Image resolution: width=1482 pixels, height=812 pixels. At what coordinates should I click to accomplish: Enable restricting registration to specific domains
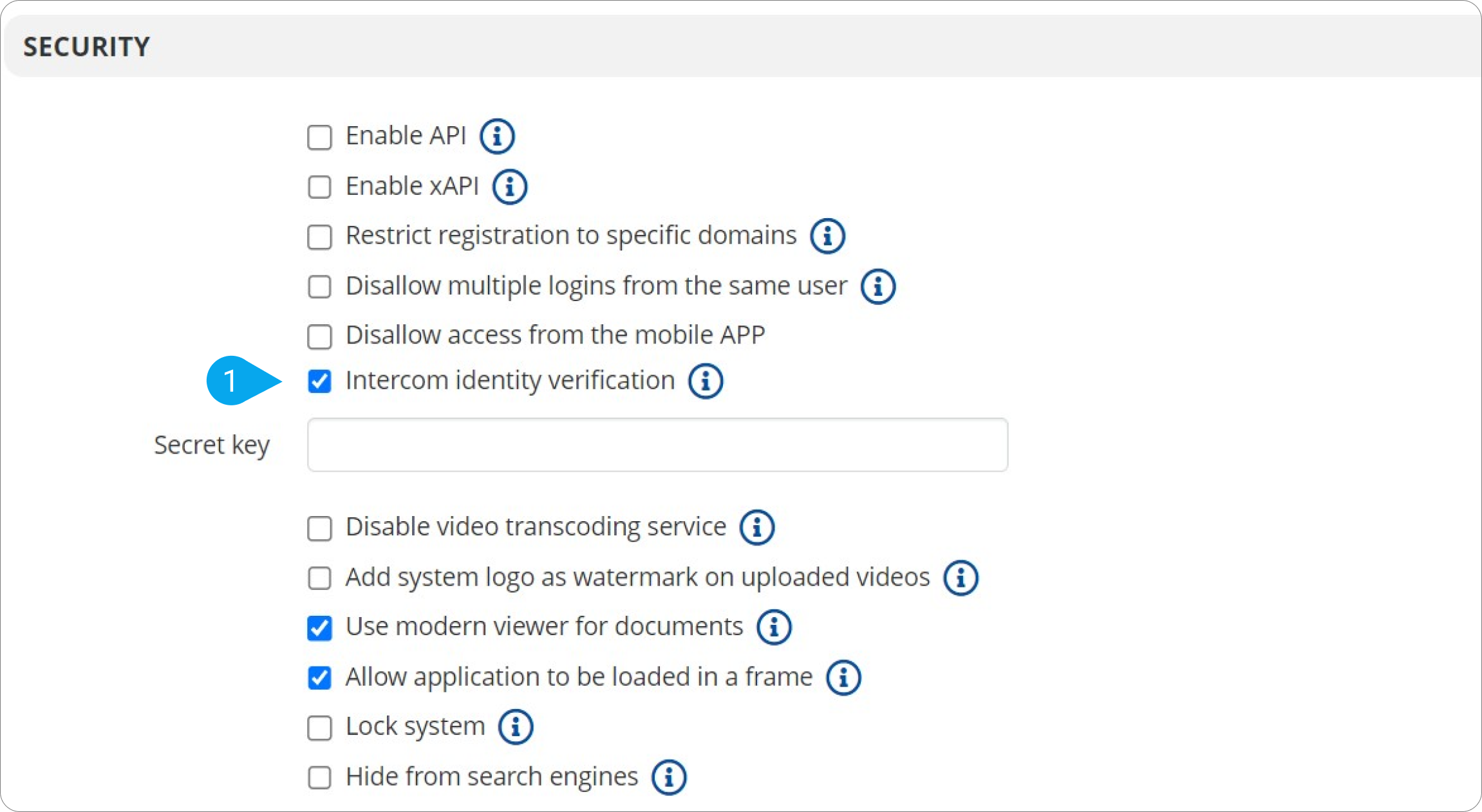[x=319, y=237]
